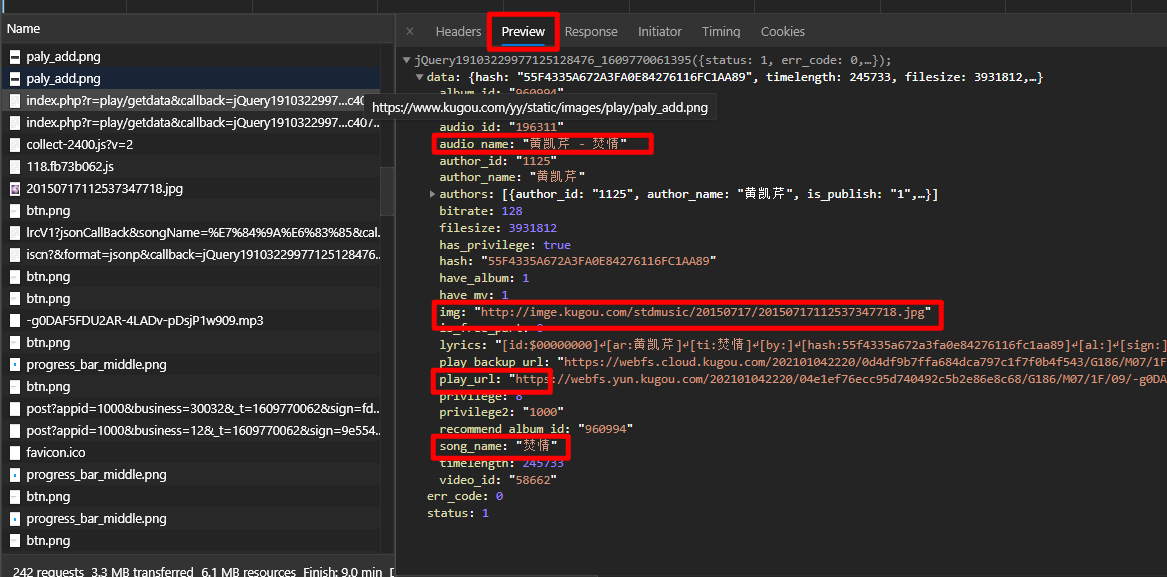Open the play_url link on webfs.yun.kugou.com
1167x577 pixels.
point(841,380)
